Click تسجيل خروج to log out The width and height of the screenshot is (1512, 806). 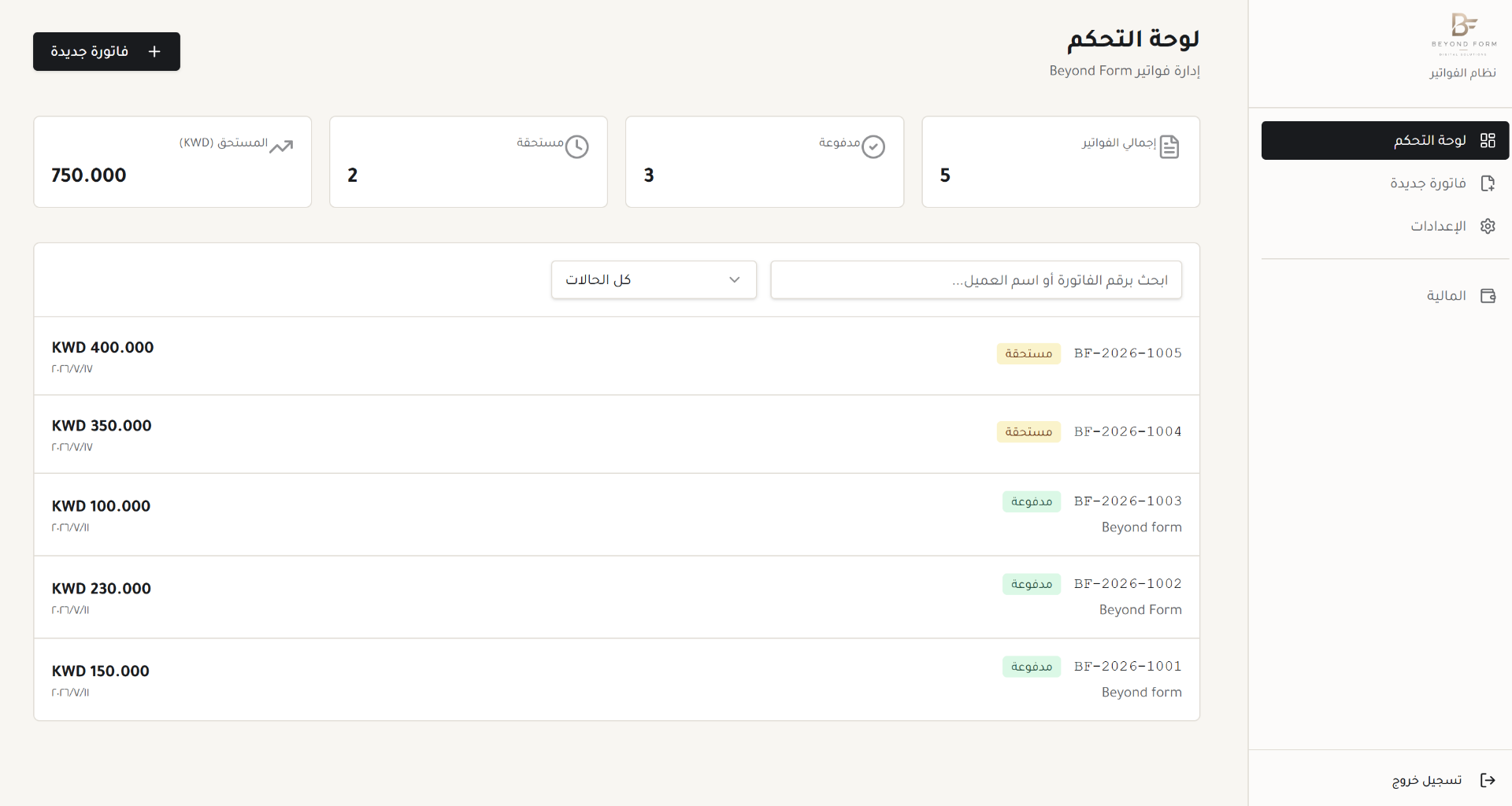(x=1443, y=780)
